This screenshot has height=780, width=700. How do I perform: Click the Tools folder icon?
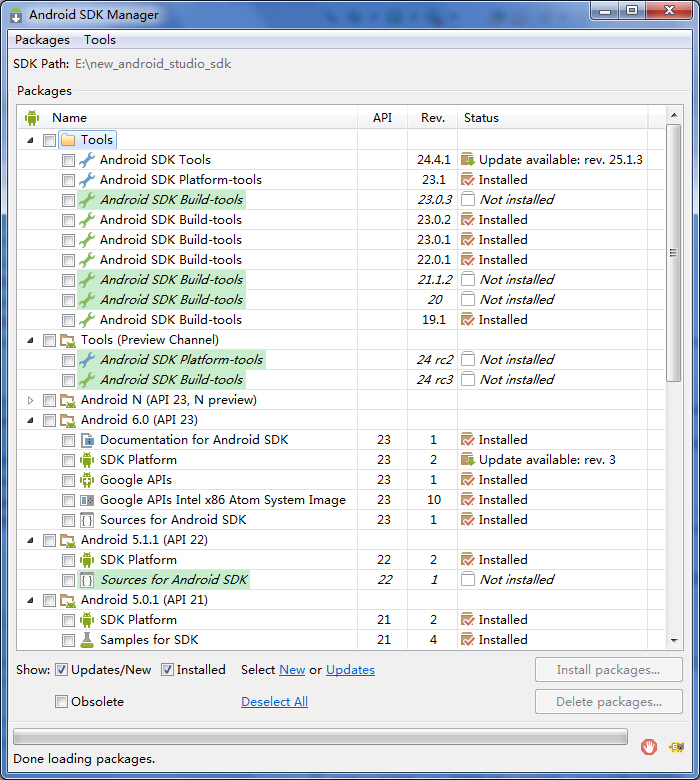[x=68, y=140]
